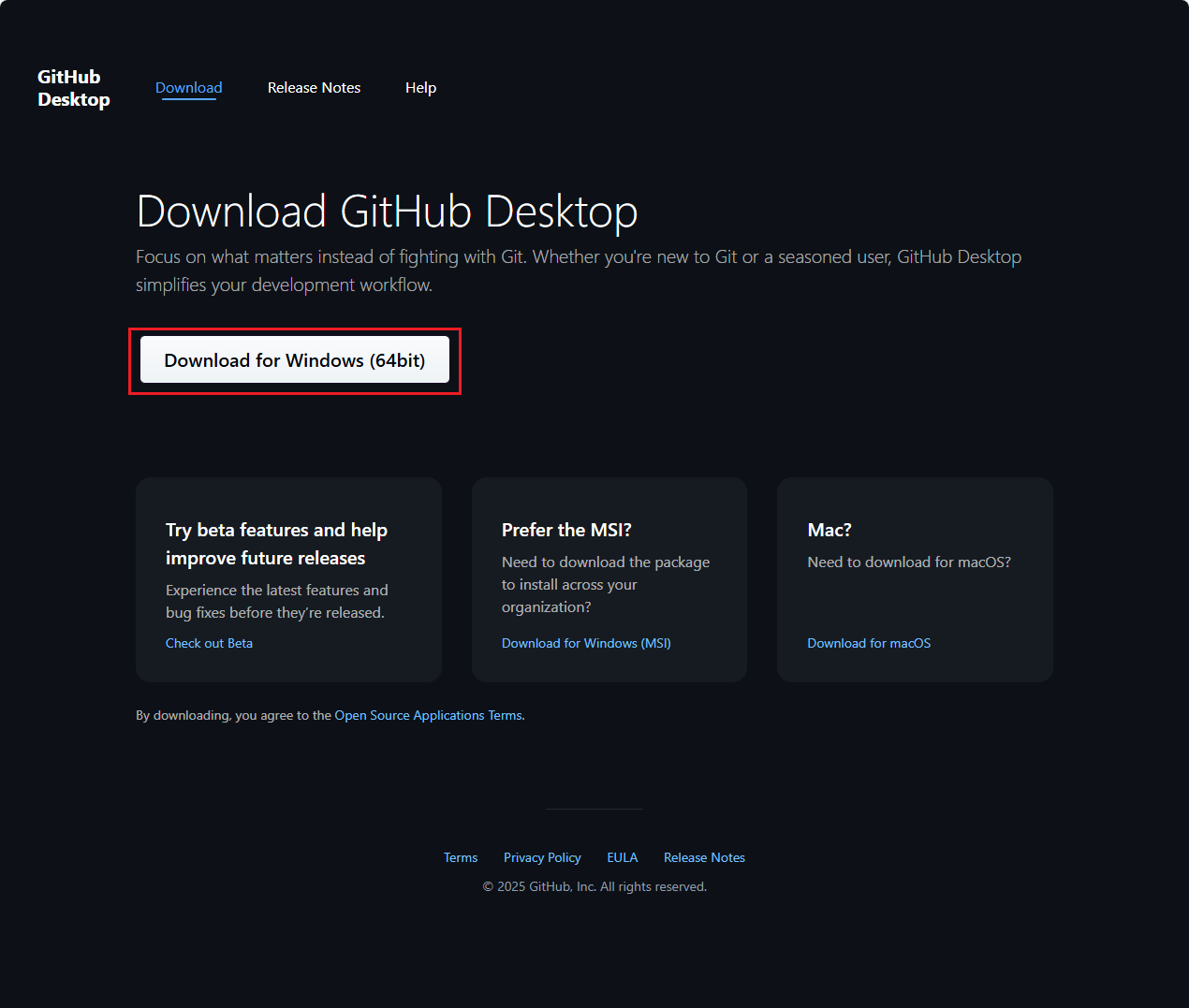Viewport: 1189px width, 1008px height.
Task: Click the GitHub Desktop logo
Action: point(73,87)
